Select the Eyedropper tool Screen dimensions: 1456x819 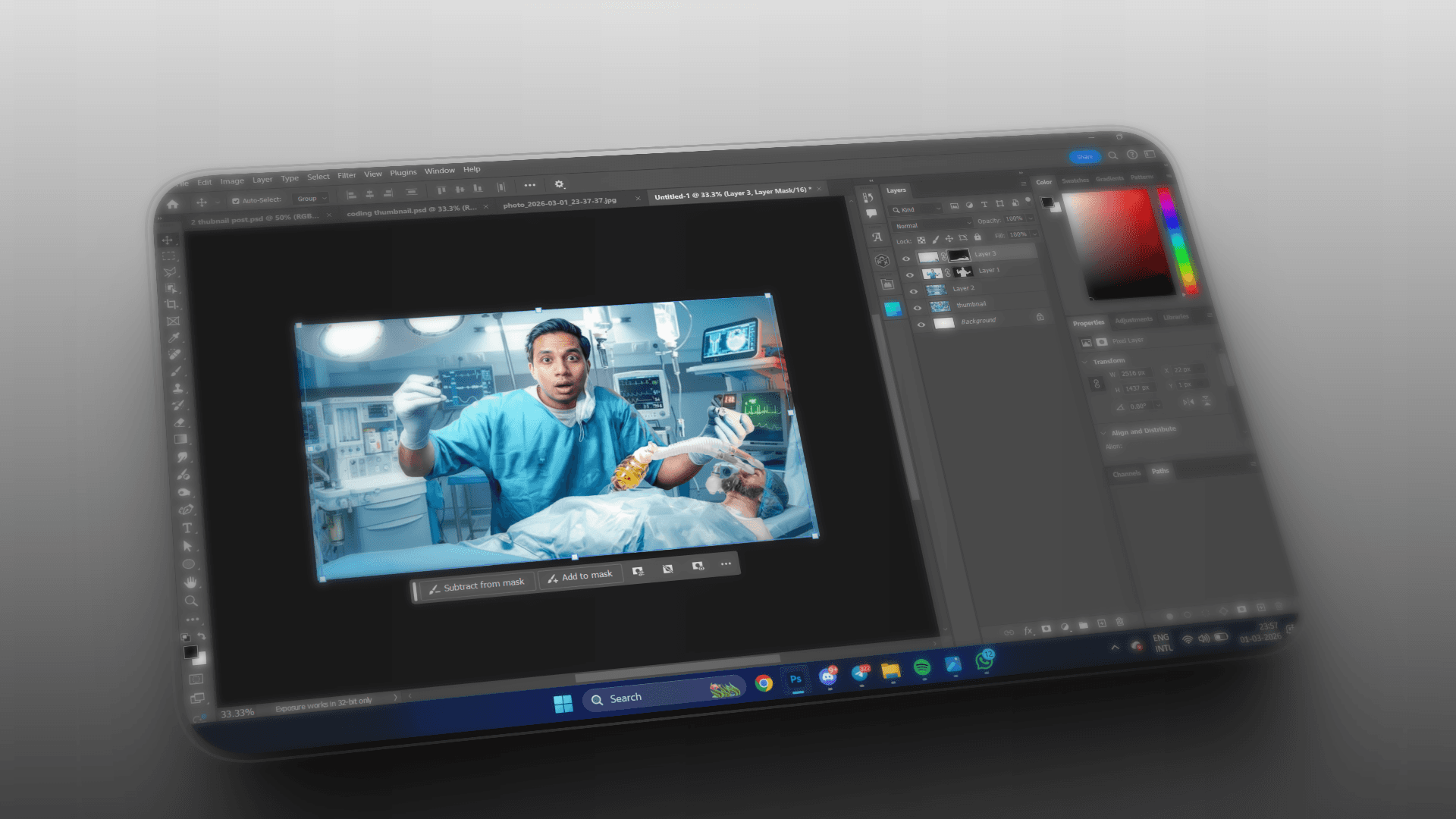(174, 337)
